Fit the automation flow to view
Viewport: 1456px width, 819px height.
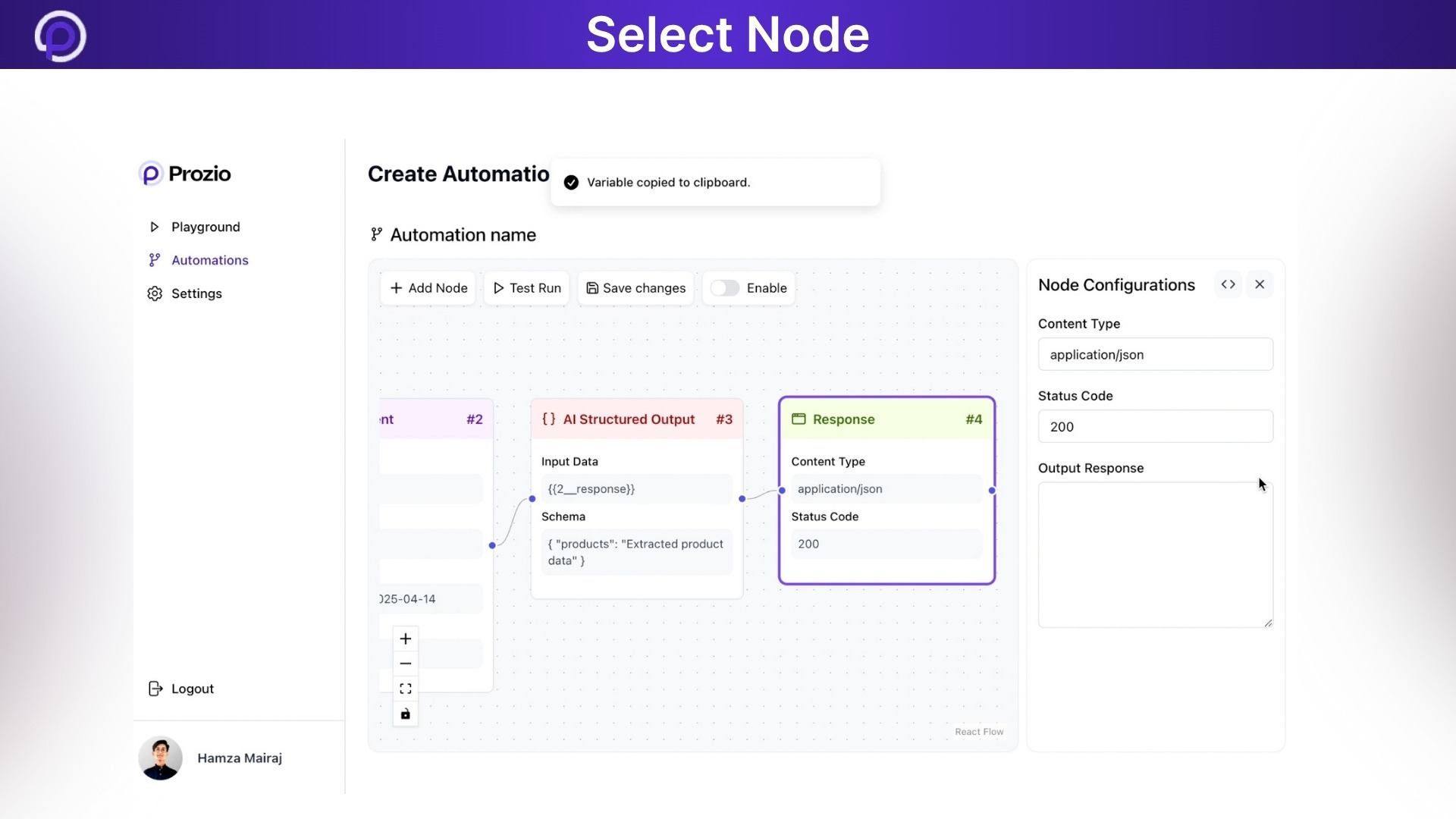click(x=405, y=688)
